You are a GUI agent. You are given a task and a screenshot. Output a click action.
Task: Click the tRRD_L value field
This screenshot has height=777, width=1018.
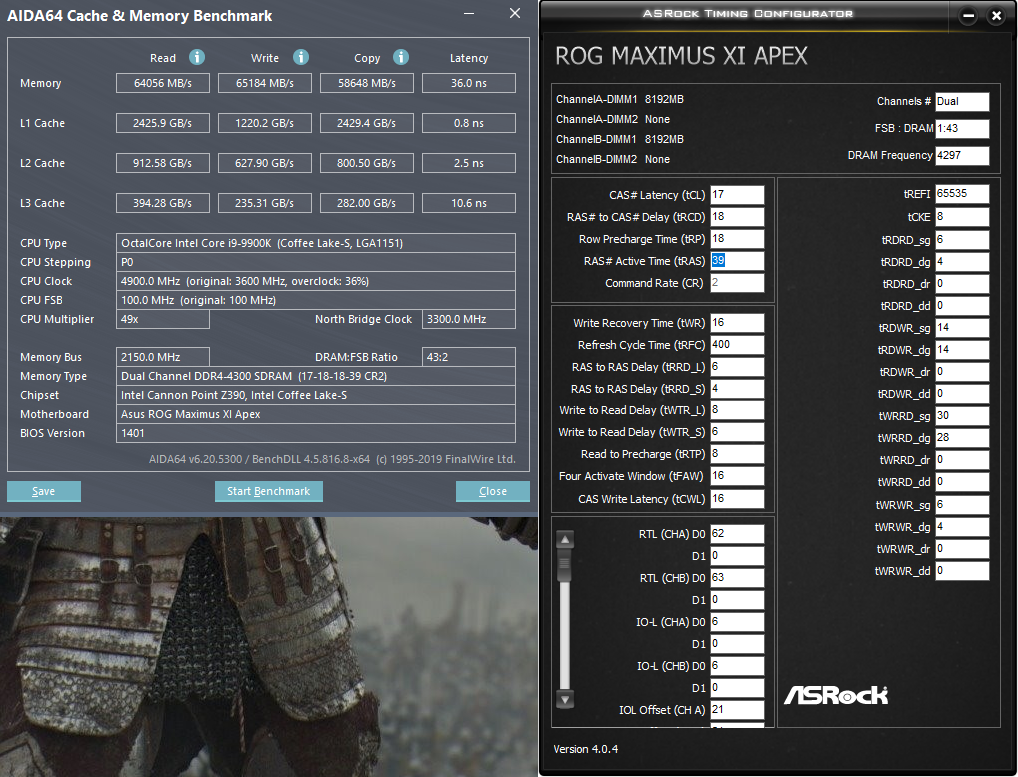pyautogui.click(x=738, y=367)
